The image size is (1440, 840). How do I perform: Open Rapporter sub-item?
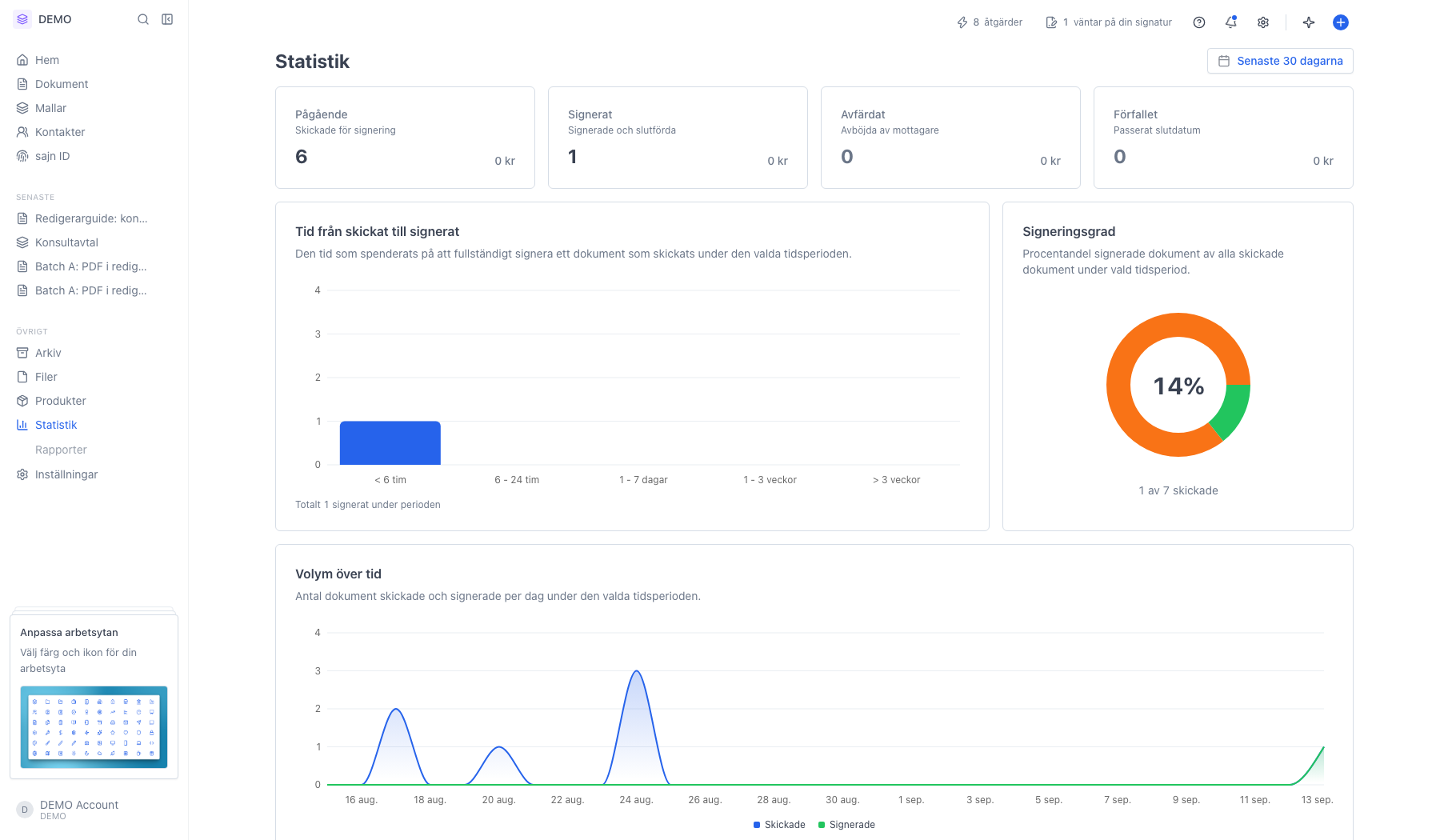click(x=61, y=450)
